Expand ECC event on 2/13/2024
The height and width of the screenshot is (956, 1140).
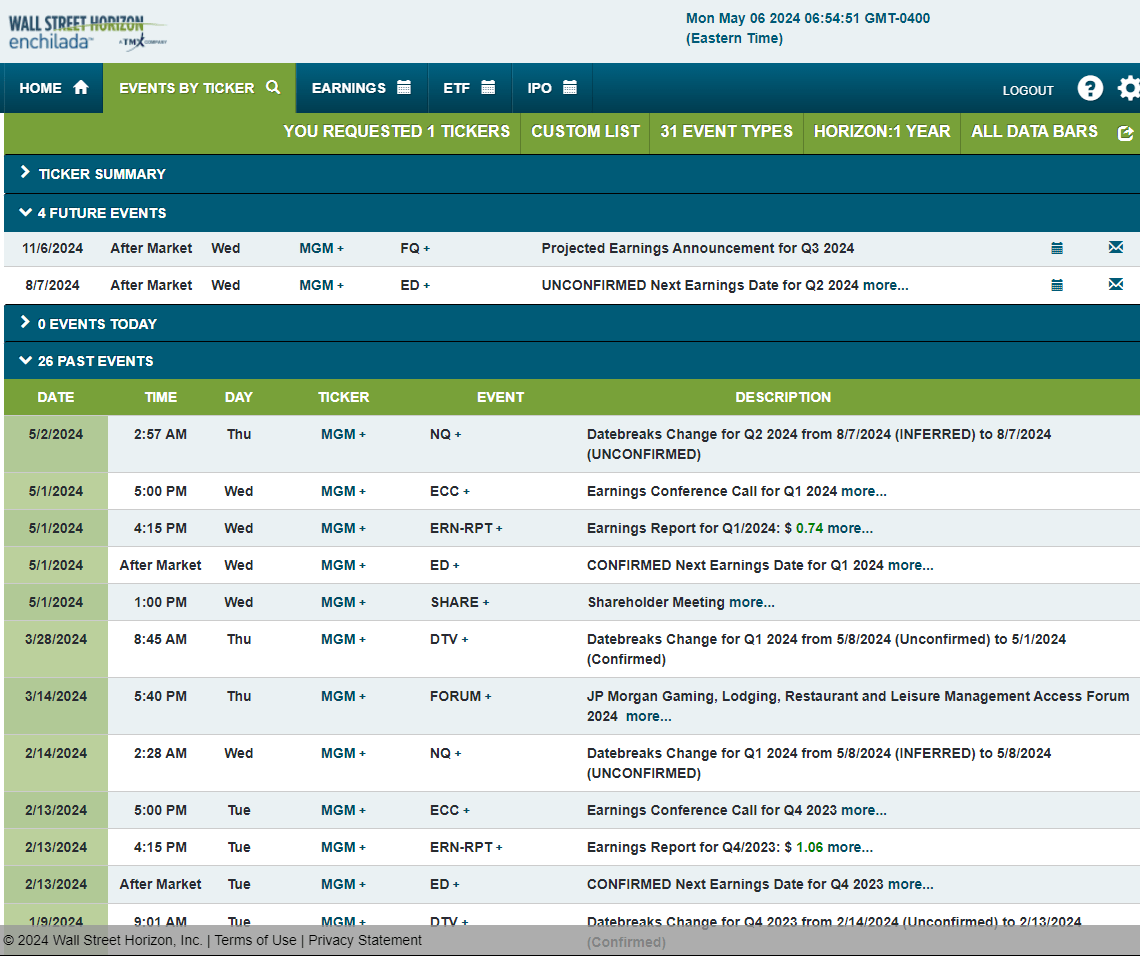coord(449,811)
